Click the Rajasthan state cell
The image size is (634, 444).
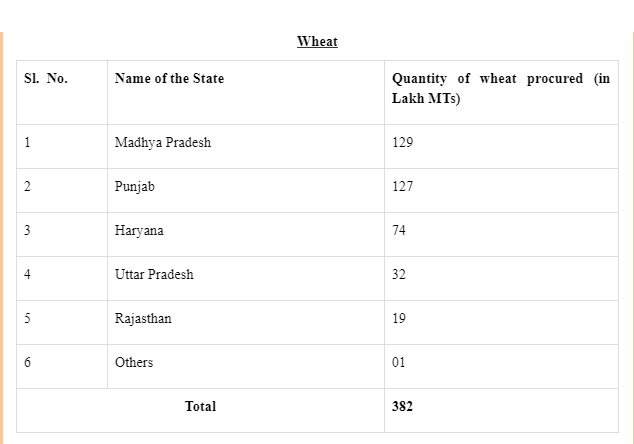pos(143,318)
